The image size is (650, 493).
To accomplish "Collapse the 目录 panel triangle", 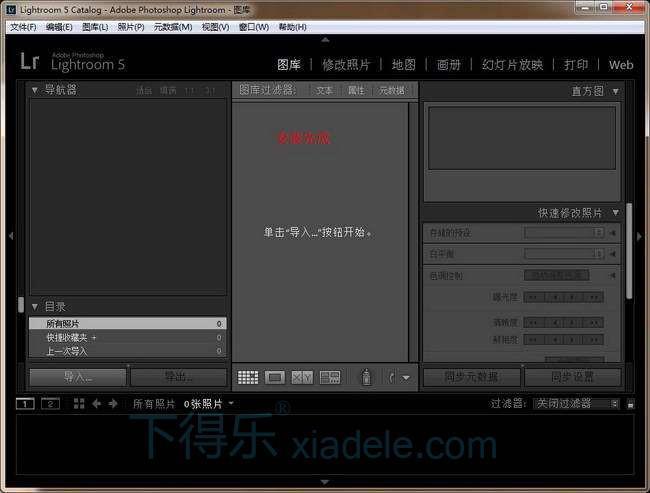I will [x=35, y=307].
